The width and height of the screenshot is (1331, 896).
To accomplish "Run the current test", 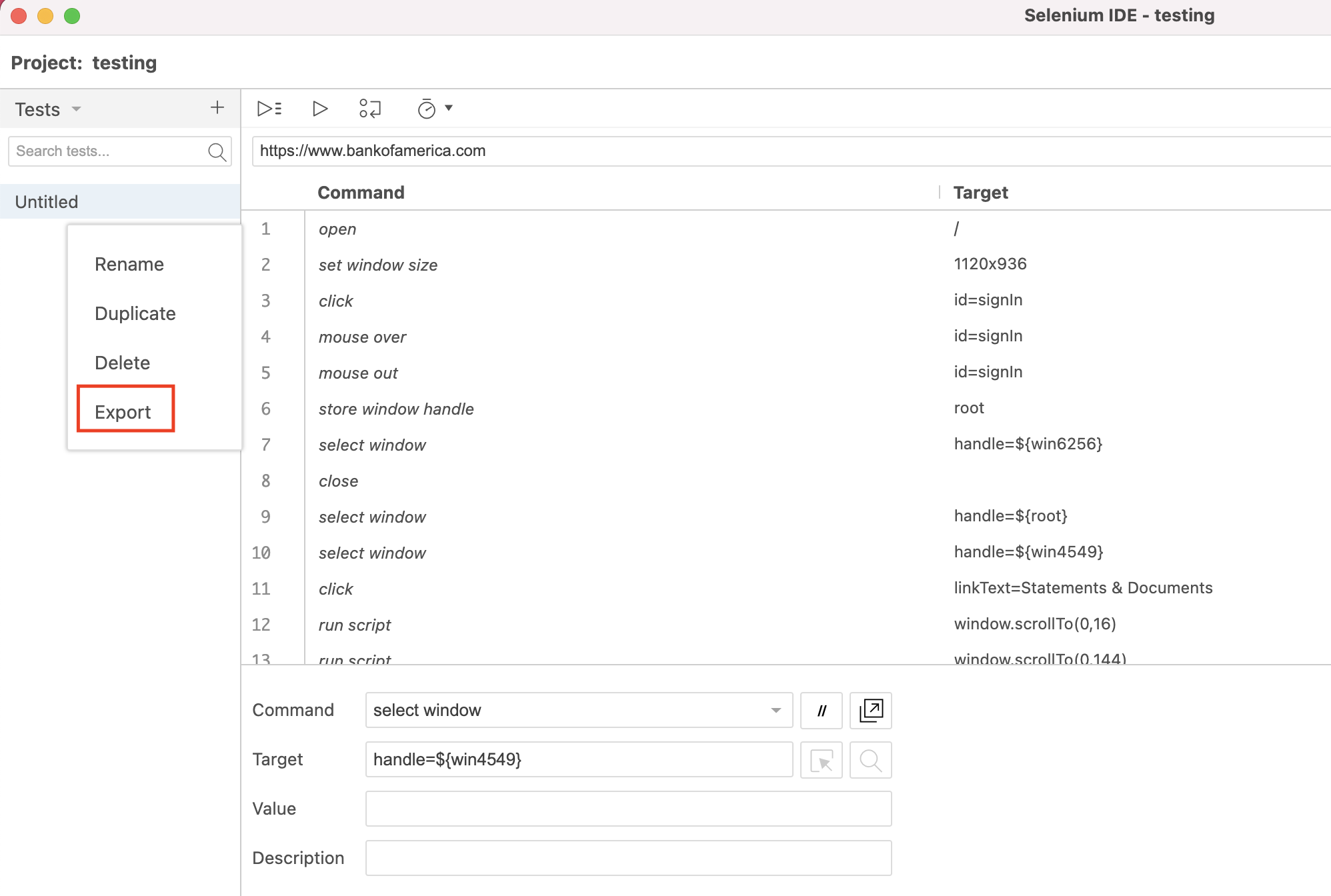I will [x=320, y=109].
